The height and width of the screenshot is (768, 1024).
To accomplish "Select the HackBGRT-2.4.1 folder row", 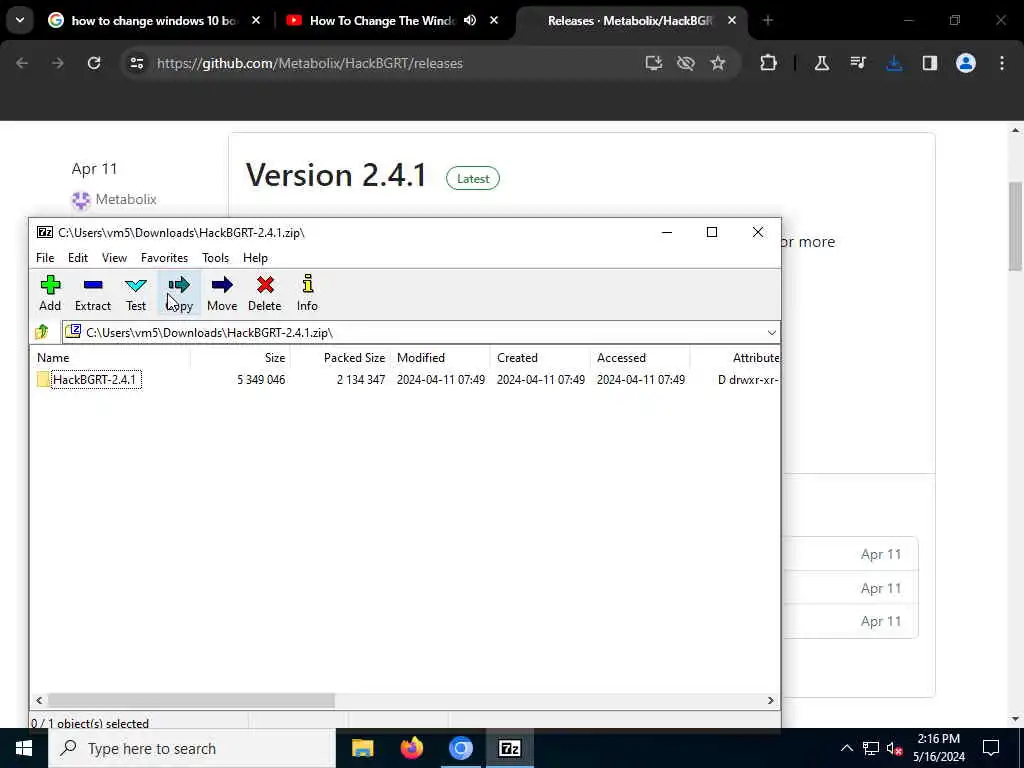I will 405,379.
